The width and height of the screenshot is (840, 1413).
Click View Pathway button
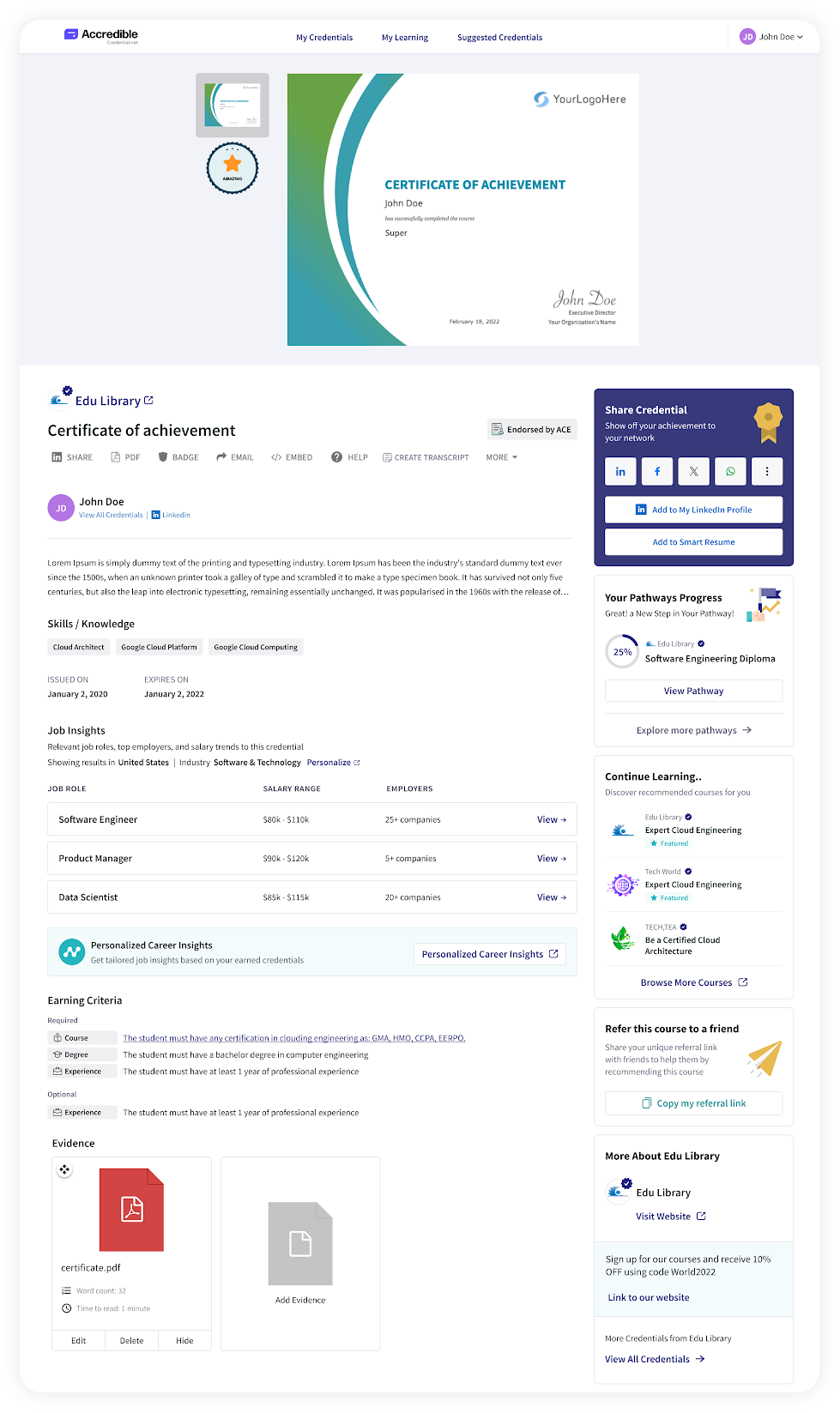pos(693,691)
